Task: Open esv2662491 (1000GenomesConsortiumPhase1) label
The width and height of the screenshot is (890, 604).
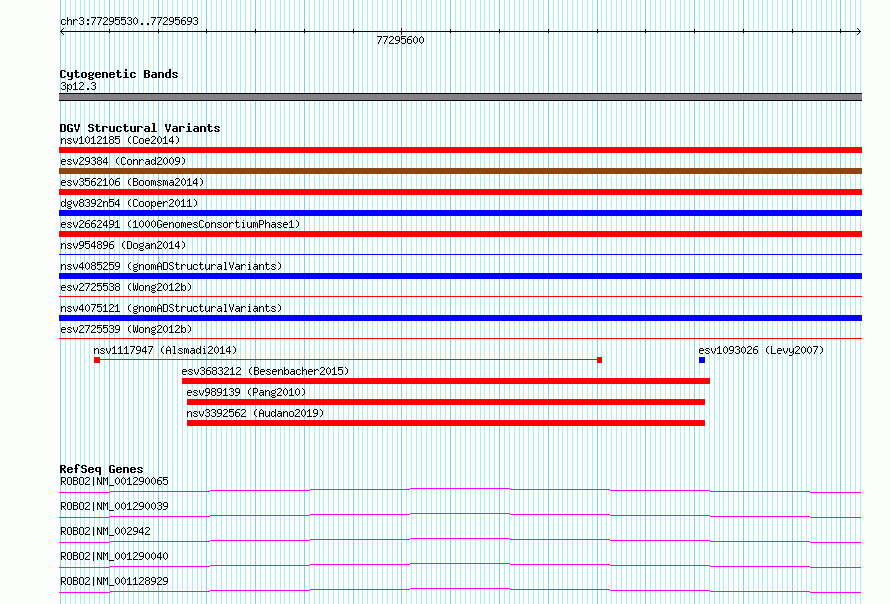Action: click(x=180, y=224)
